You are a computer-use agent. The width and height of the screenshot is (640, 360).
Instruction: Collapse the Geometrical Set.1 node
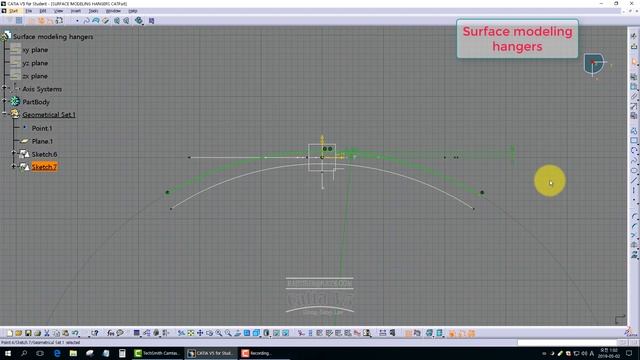coord(4,113)
